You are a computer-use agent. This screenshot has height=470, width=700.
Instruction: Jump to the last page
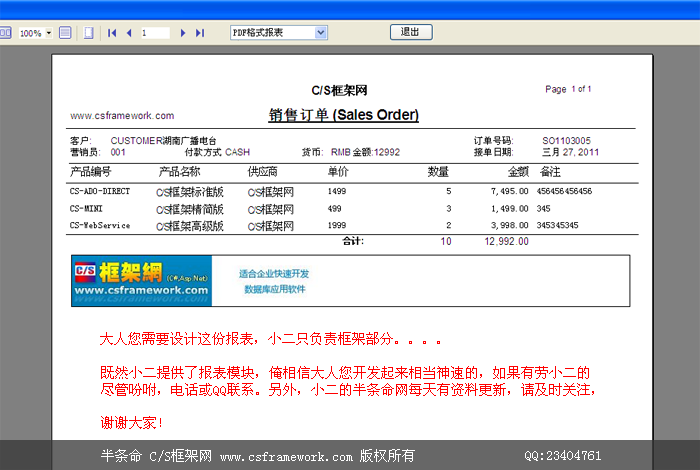200,33
